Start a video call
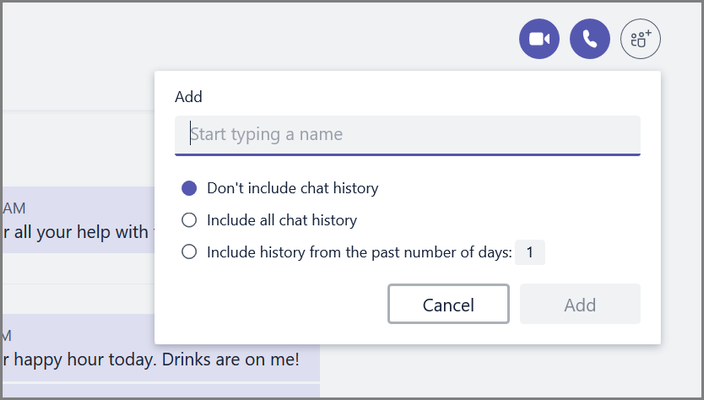This screenshot has height=400, width=704. tap(539, 39)
